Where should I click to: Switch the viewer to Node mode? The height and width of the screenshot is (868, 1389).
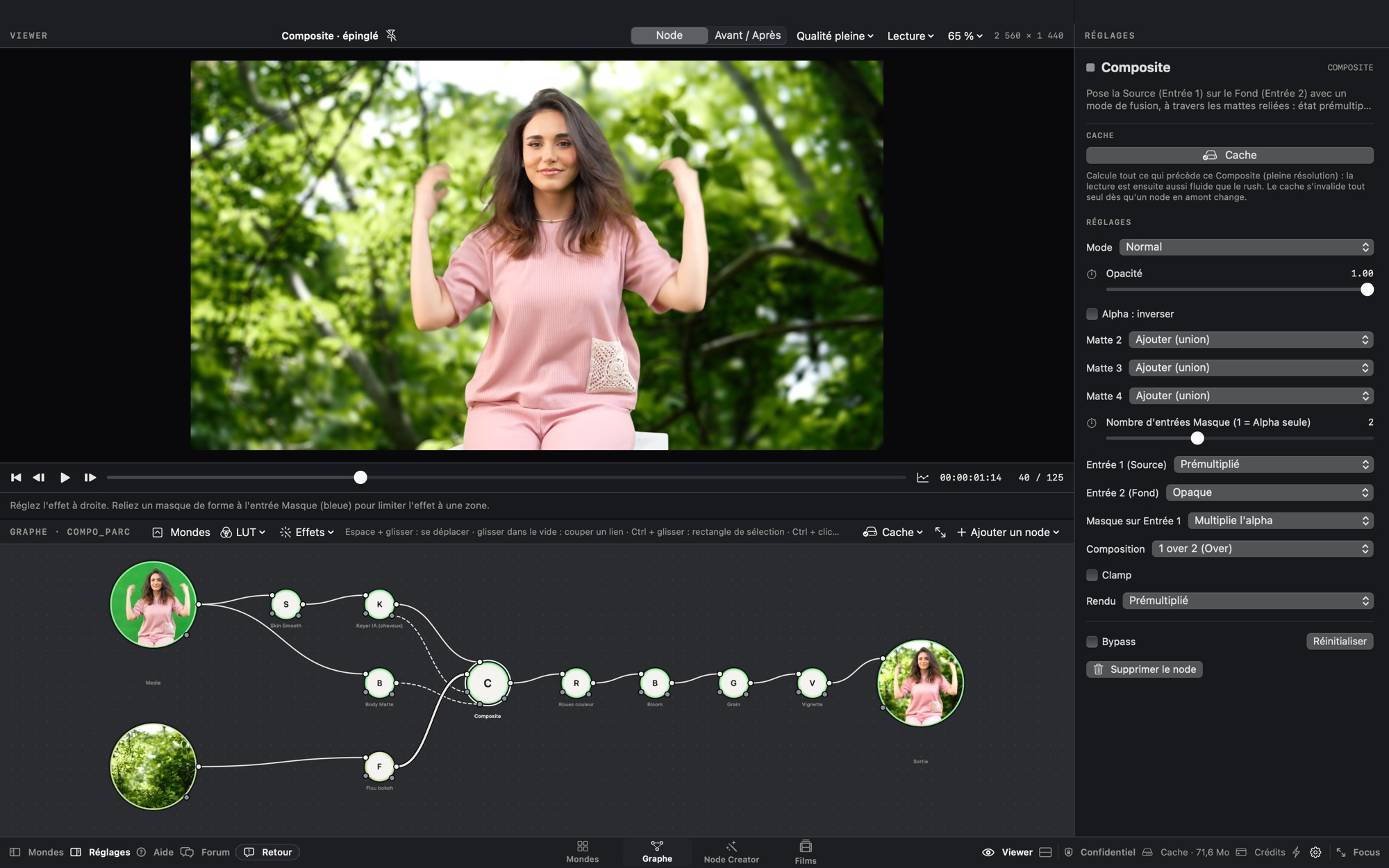(x=669, y=35)
